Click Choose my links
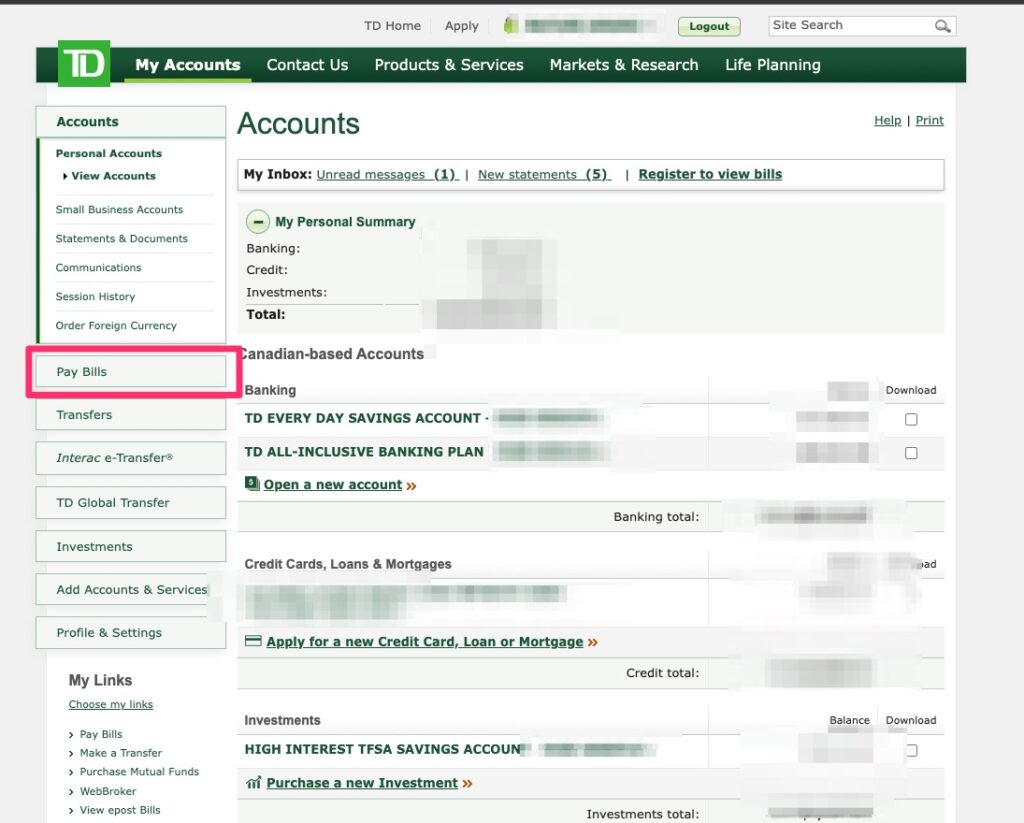 tap(110, 704)
